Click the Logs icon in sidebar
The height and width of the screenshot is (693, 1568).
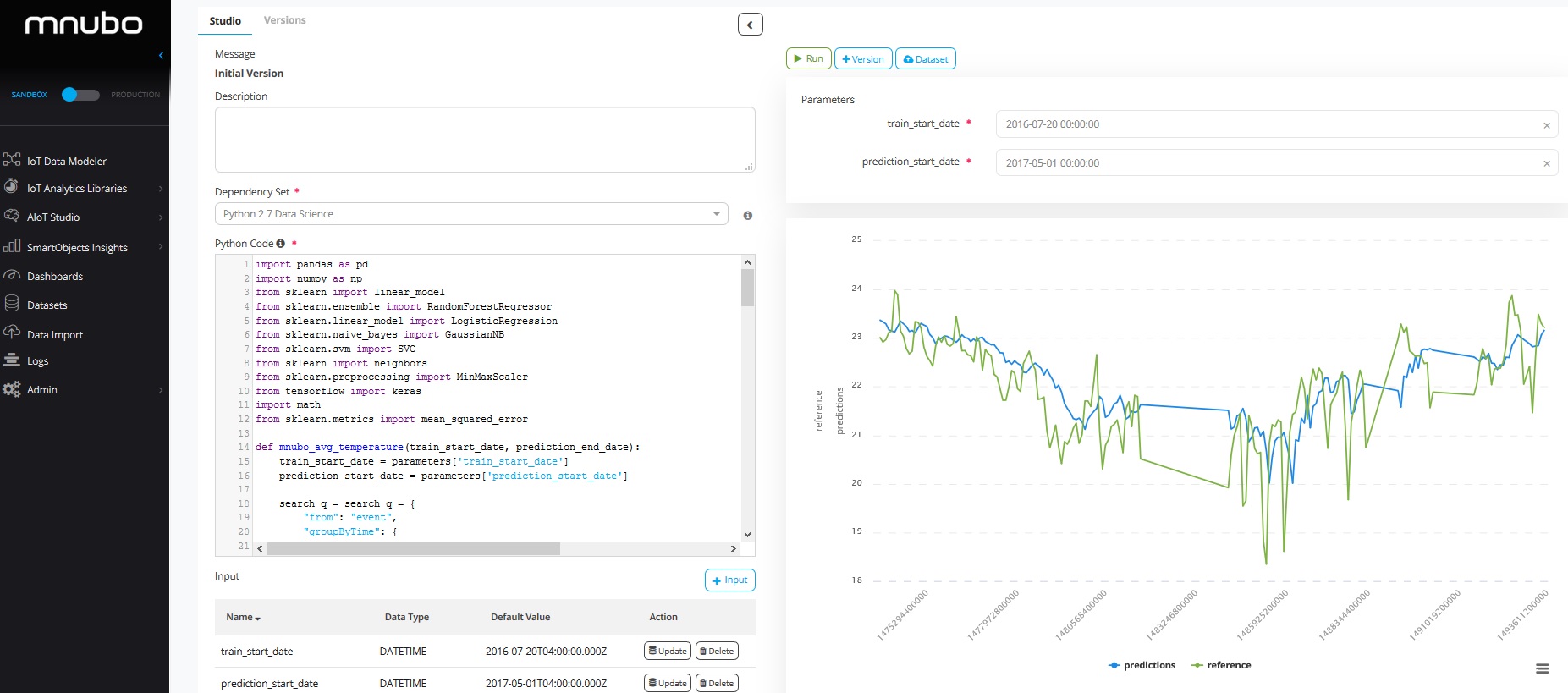point(12,360)
